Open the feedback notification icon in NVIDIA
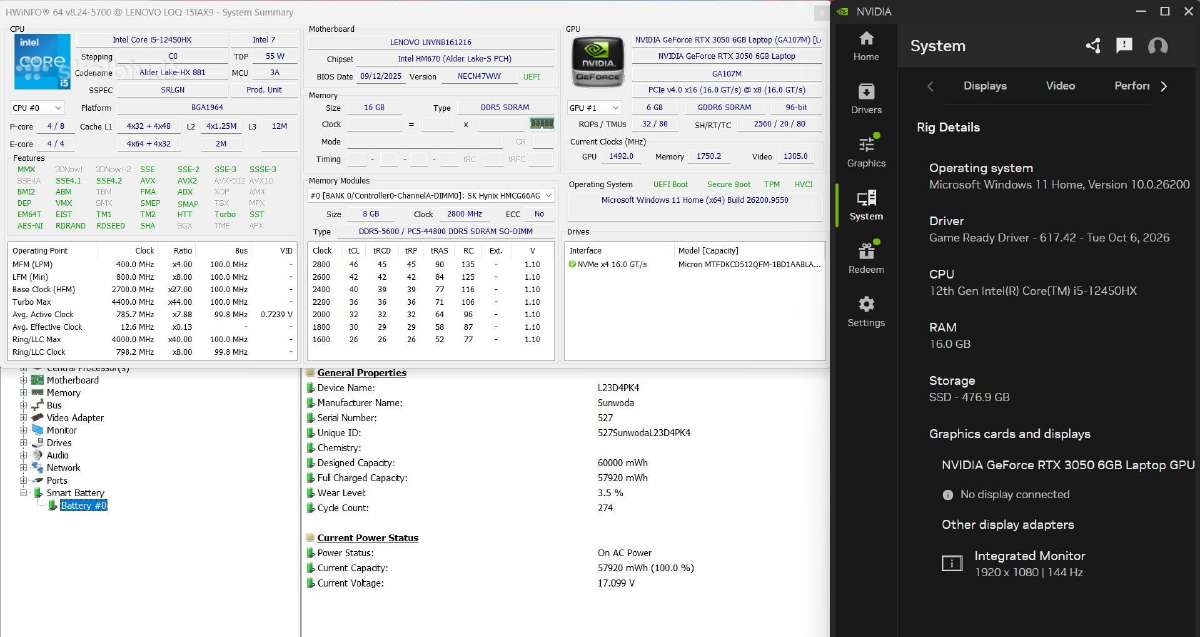Viewport: 1200px width, 637px height. [x=1124, y=46]
